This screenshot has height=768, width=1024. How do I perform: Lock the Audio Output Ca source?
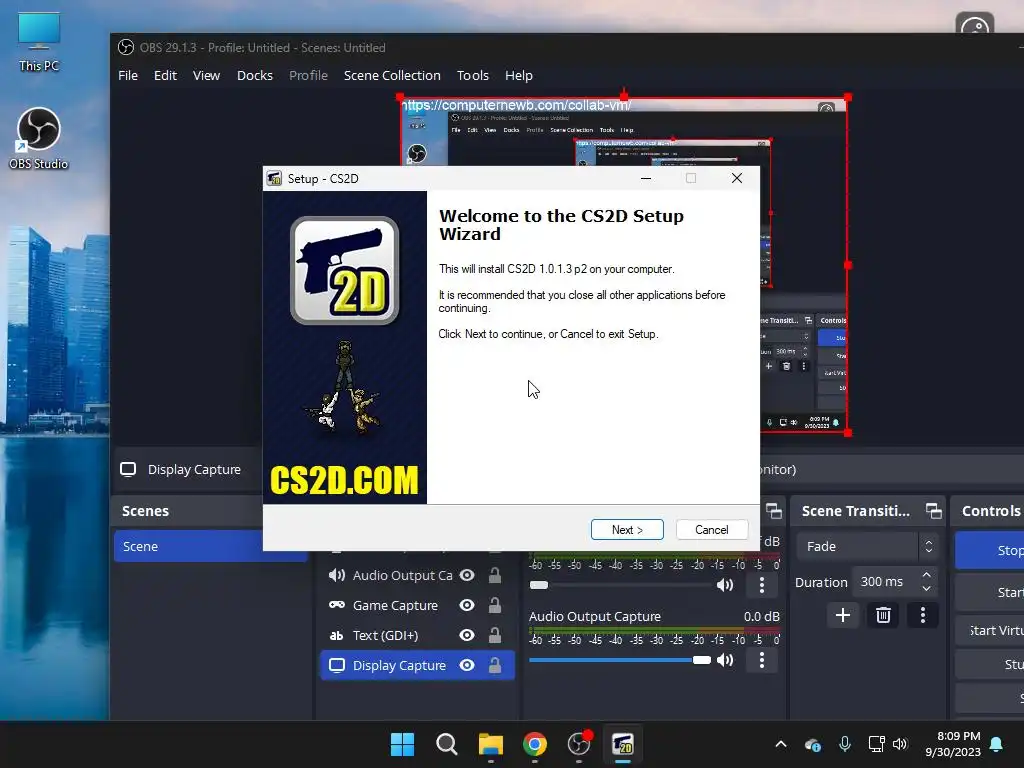(x=495, y=575)
